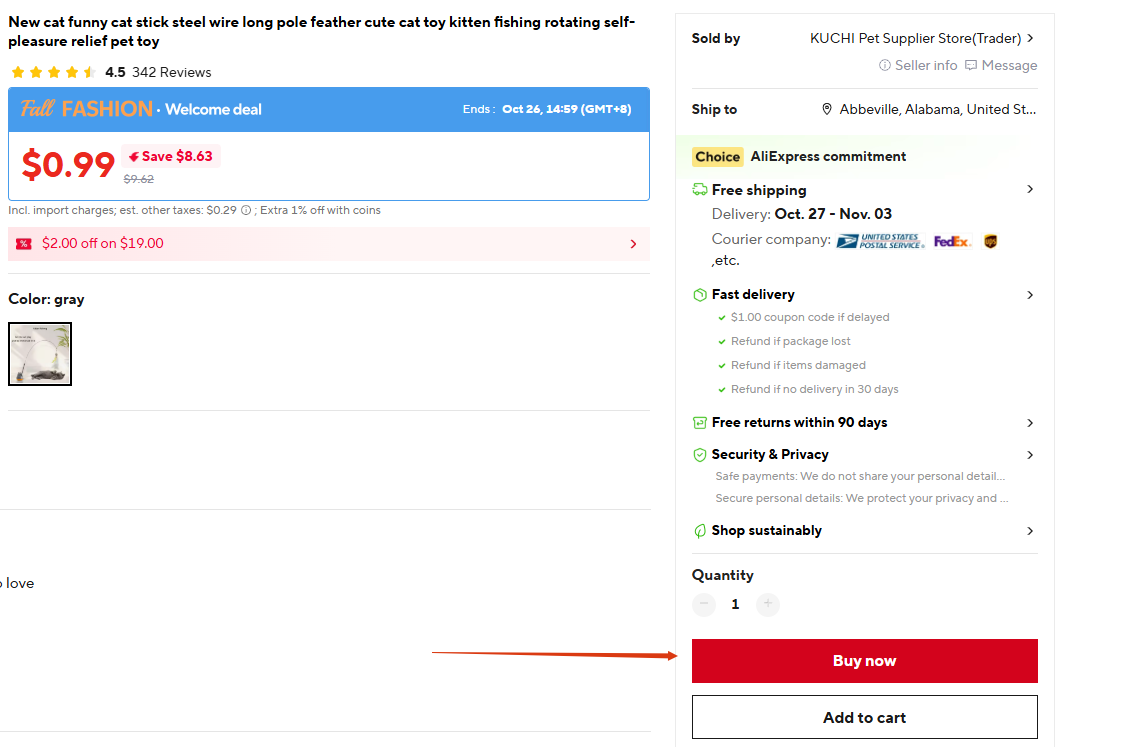Open KUCHI Pet Supplier Store page
This screenshot has width=1129, height=747.
pos(915,39)
